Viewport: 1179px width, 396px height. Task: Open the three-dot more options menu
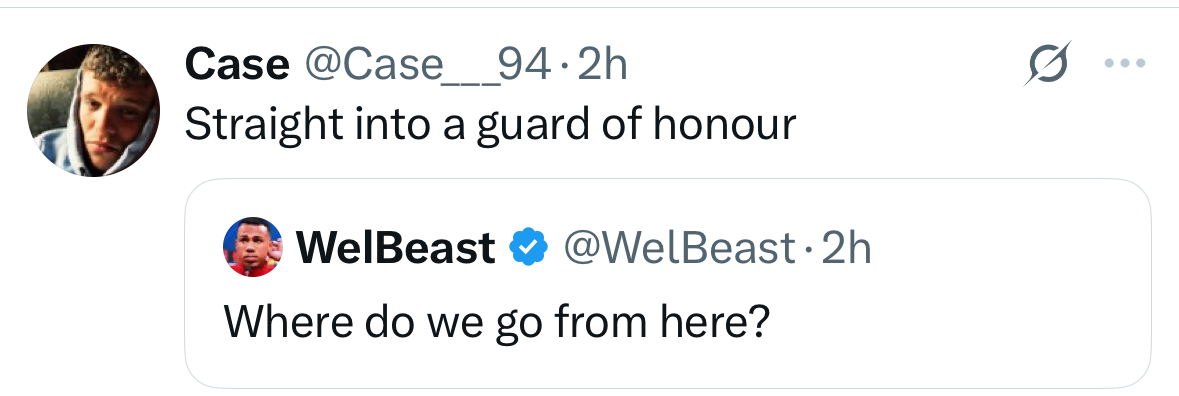pos(1124,64)
